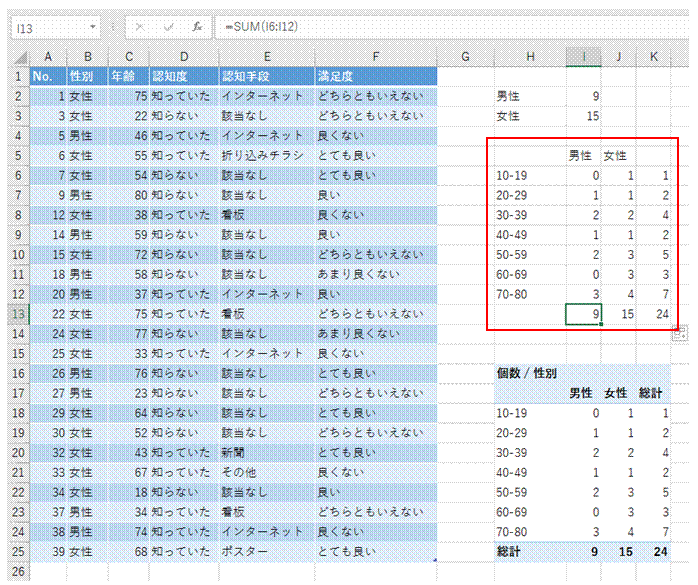Image resolution: width=698 pixels, height=585 pixels.
Task: Click the 認知手段 header cell
Action: (x=267, y=77)
